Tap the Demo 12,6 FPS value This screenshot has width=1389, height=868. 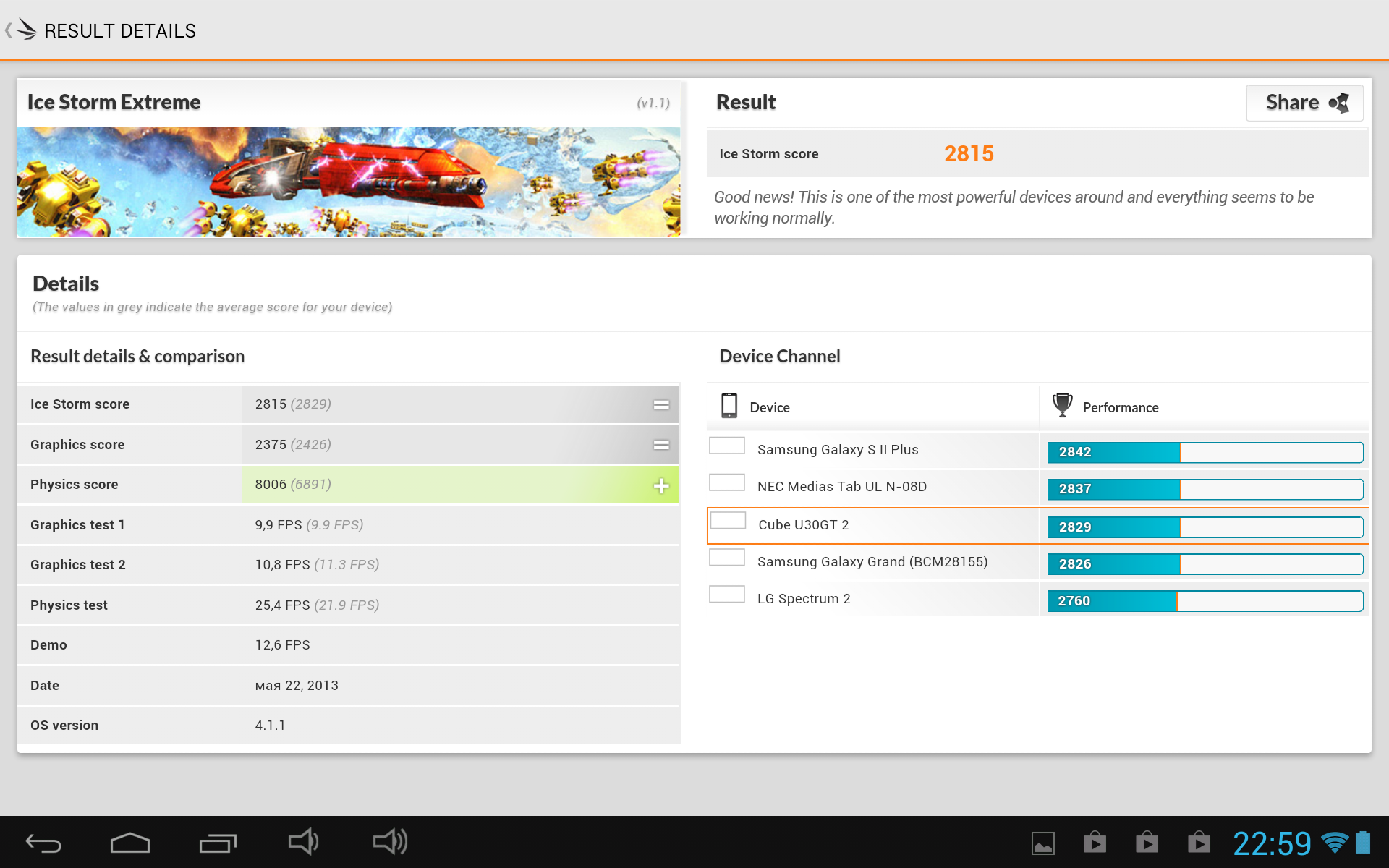282,645
